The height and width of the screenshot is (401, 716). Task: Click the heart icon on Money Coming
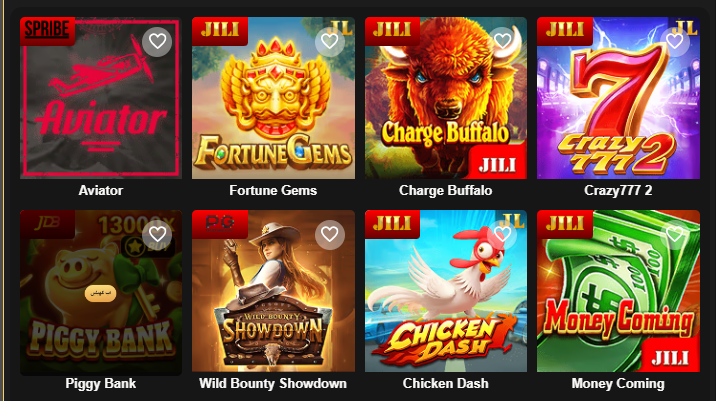tap(675, 235)
